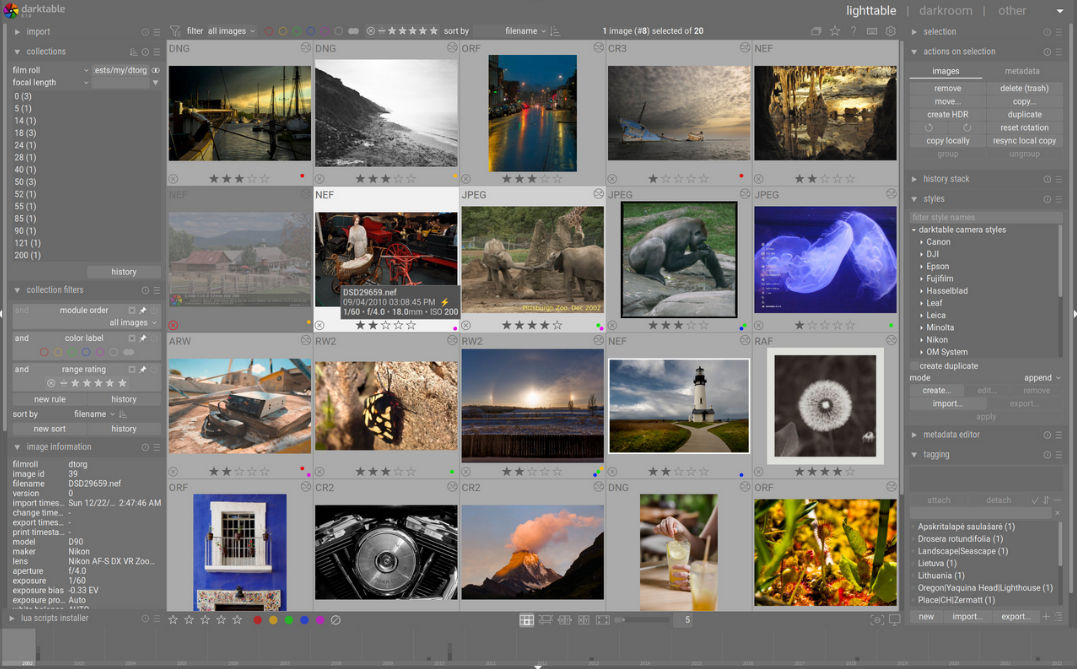The image size is (1077, 669).
Task: Open the images tab in actions on selection
Action: [946, 71]
